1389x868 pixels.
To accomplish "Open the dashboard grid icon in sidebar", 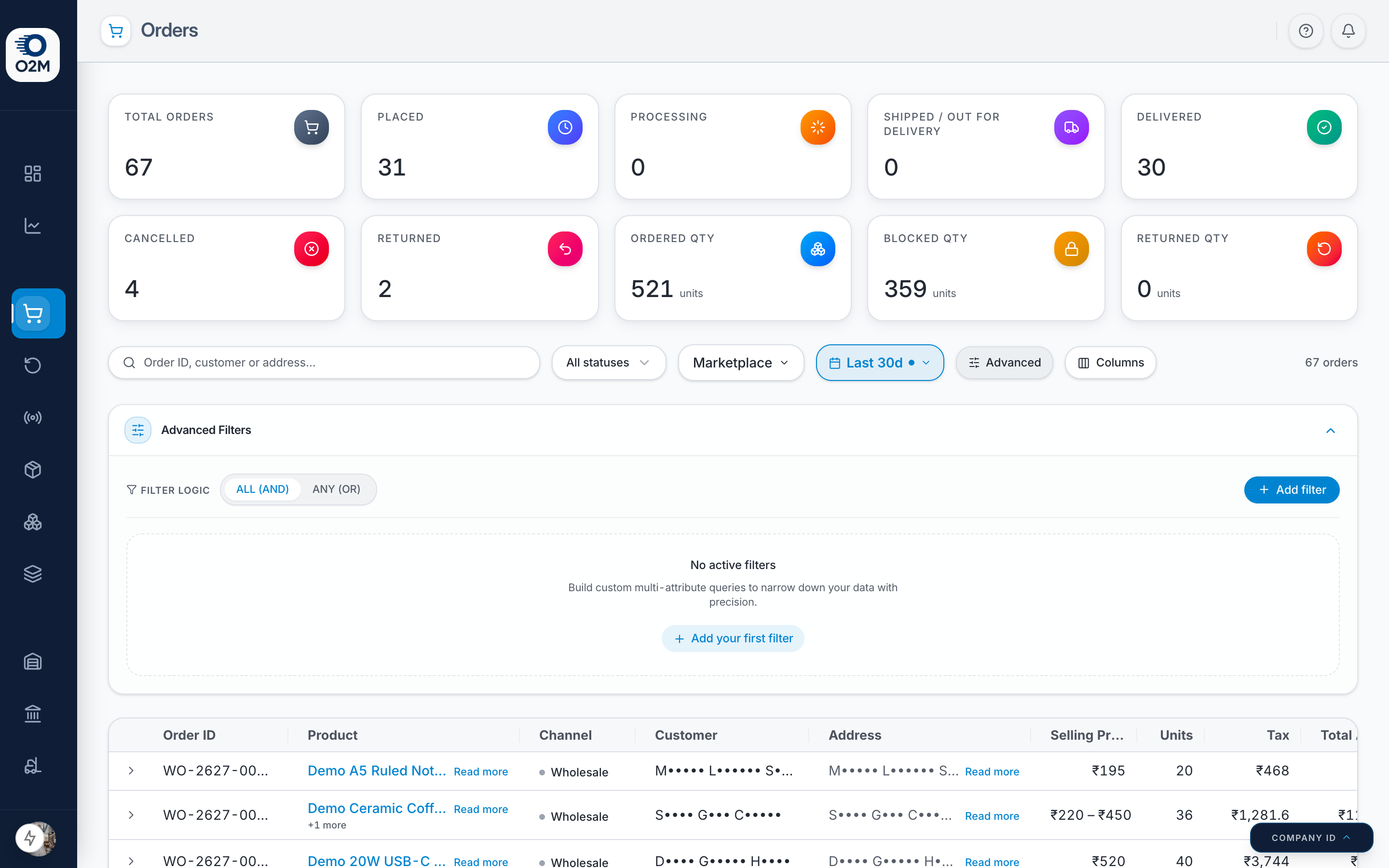I will coord(33,174).
